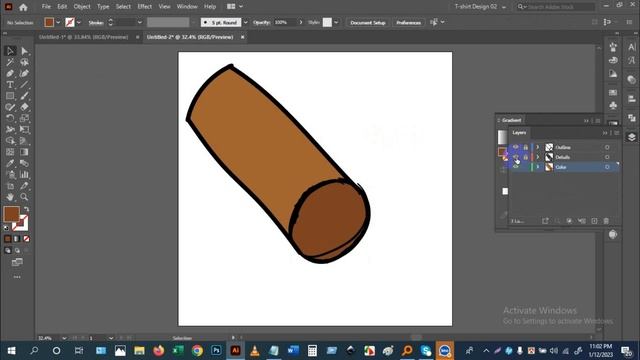Viewport: 640px width, 360px height.
Task: Select the Shape Builder tool
Action: point(10,141)
